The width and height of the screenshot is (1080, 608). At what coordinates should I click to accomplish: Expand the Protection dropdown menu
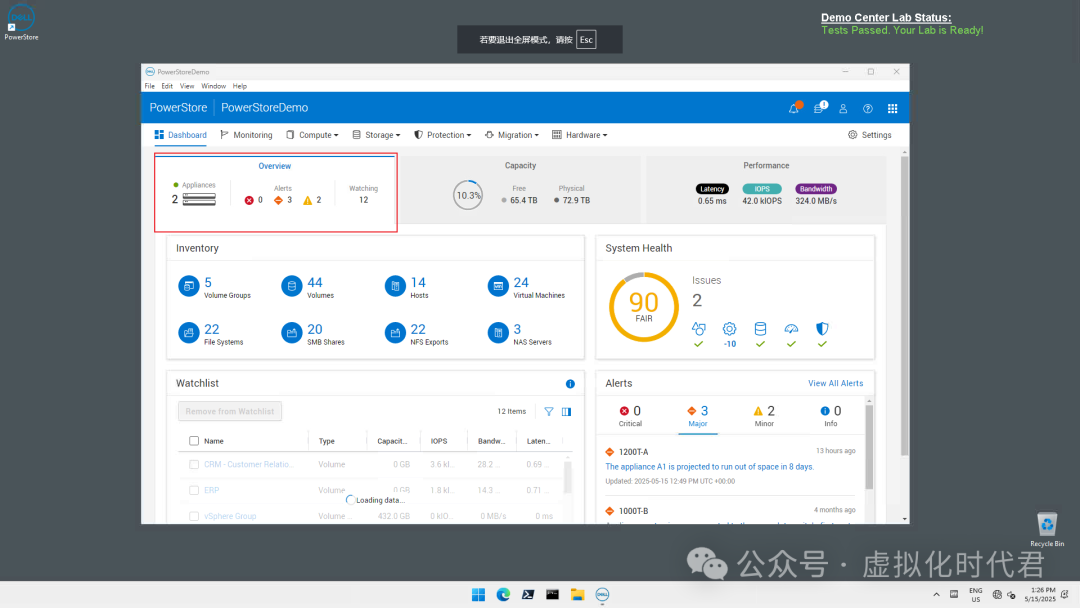point(442,135)
